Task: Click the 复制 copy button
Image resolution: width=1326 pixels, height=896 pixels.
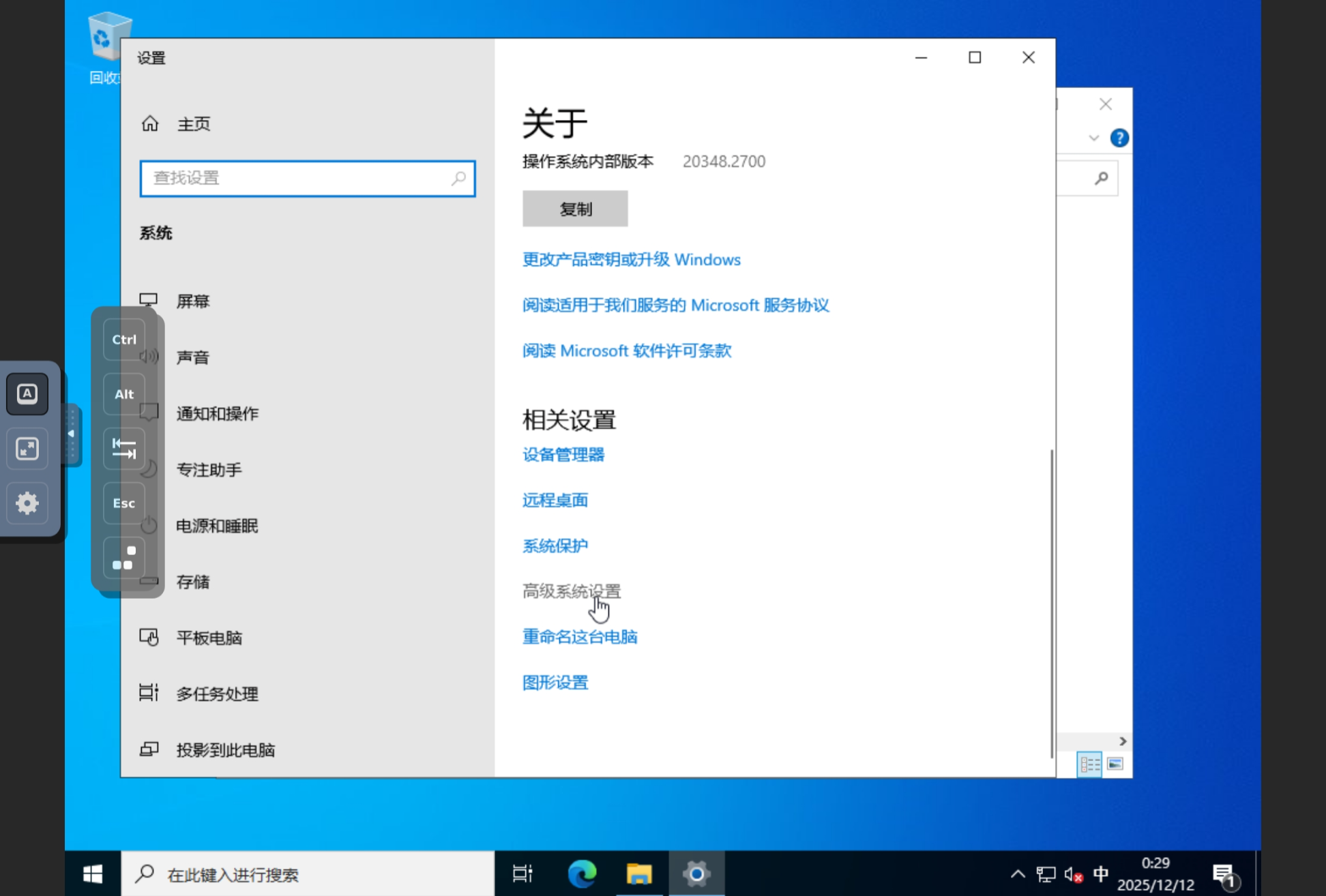Action: (575, 209)
